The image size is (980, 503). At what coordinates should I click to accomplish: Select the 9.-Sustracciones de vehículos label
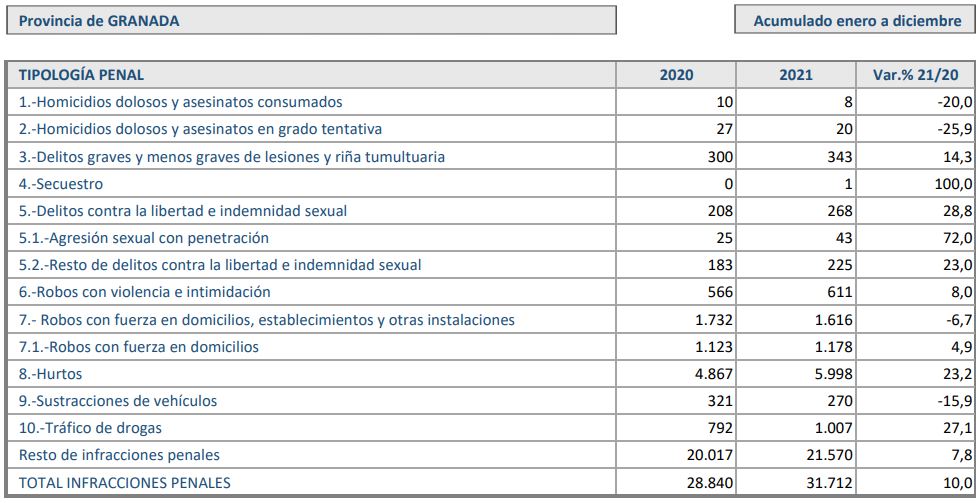(118, 401)
